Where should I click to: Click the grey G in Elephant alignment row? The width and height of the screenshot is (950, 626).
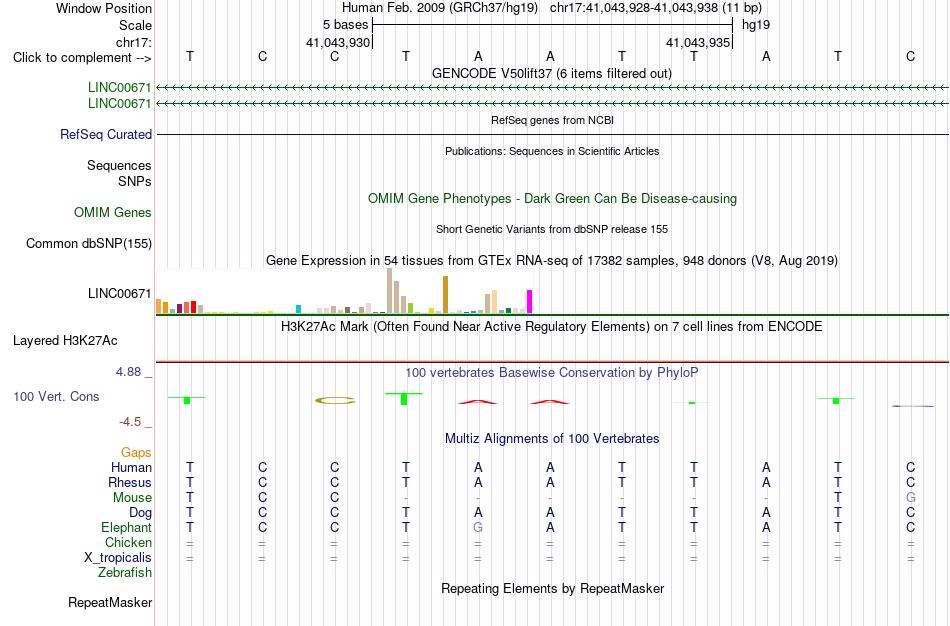478,527
